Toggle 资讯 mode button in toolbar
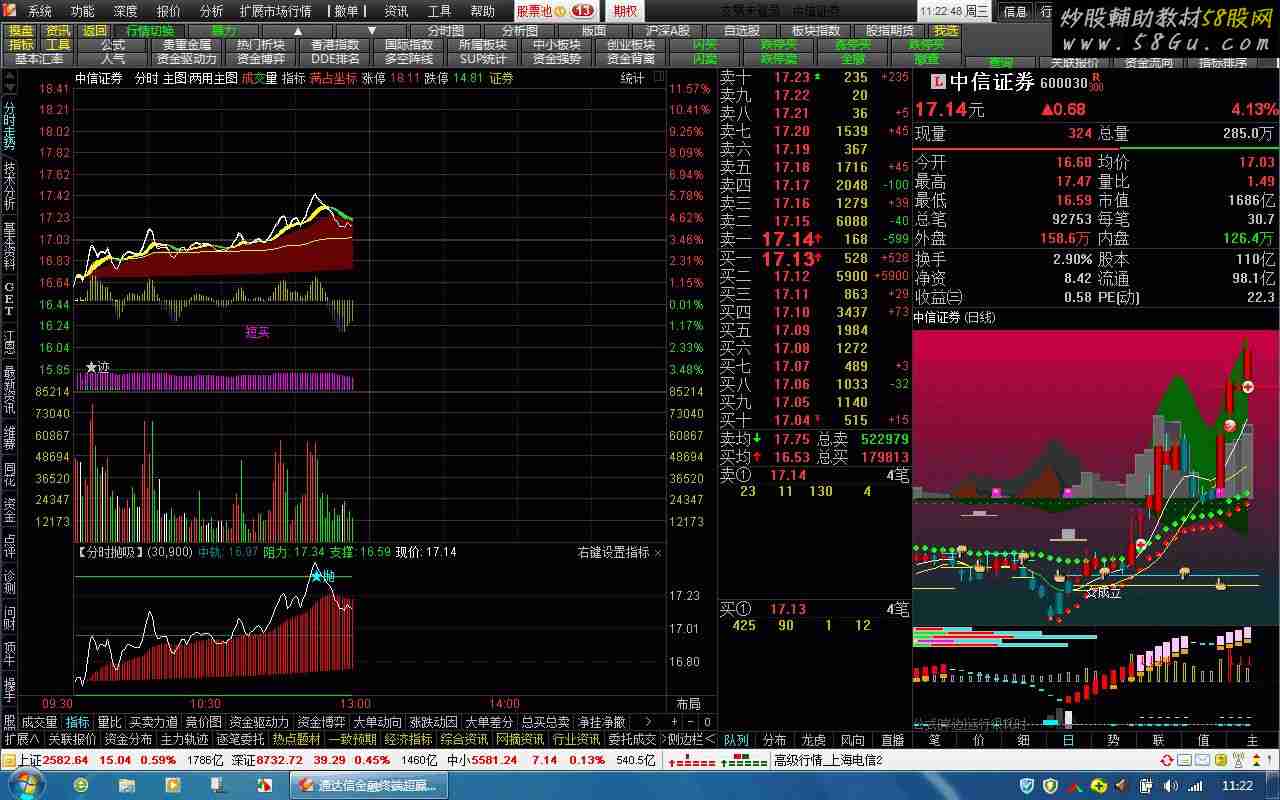Screen dimensions: 1280x800 pos(58,31)
